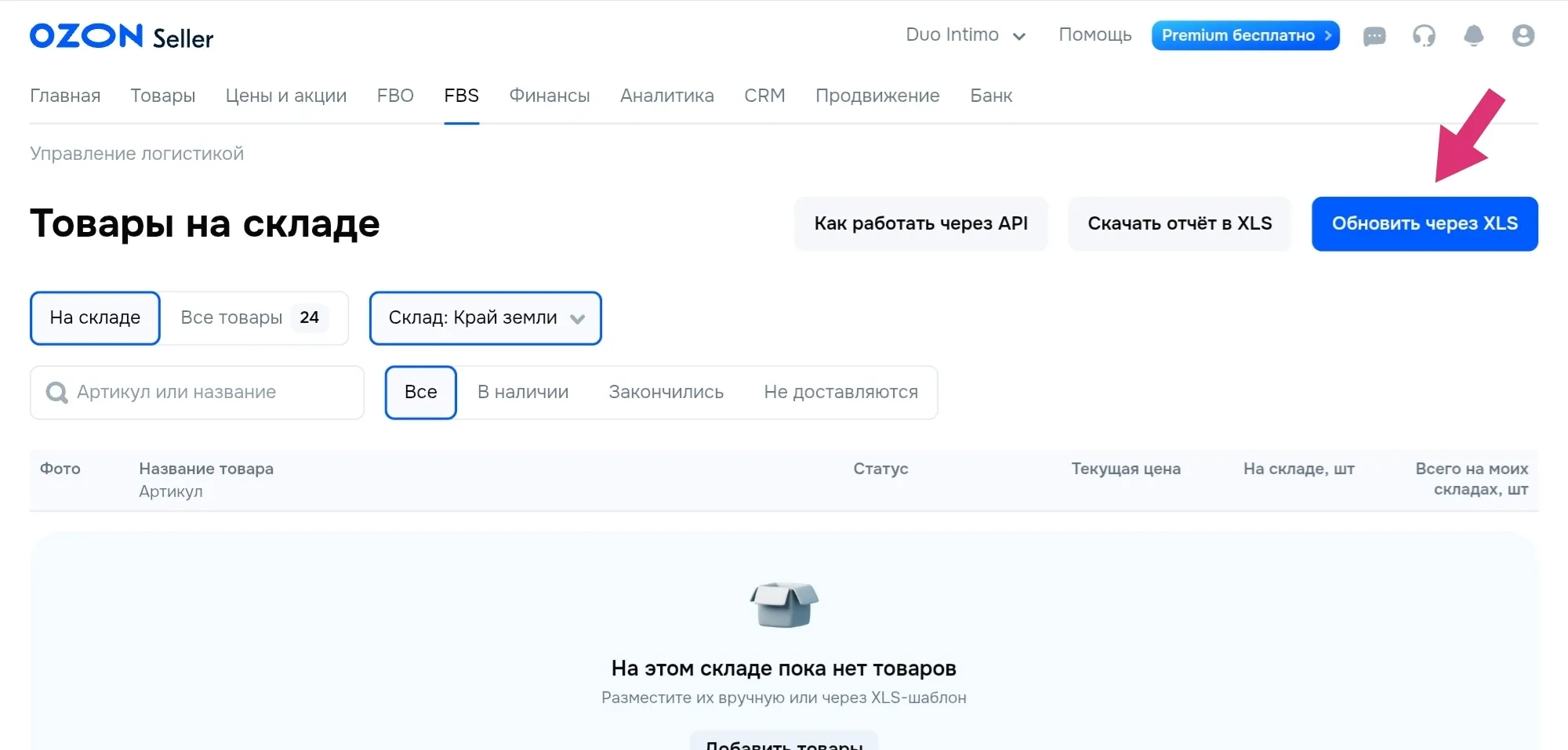Click the empty box illustration
Screen dimensions: 1568x750
coord(784,605)
